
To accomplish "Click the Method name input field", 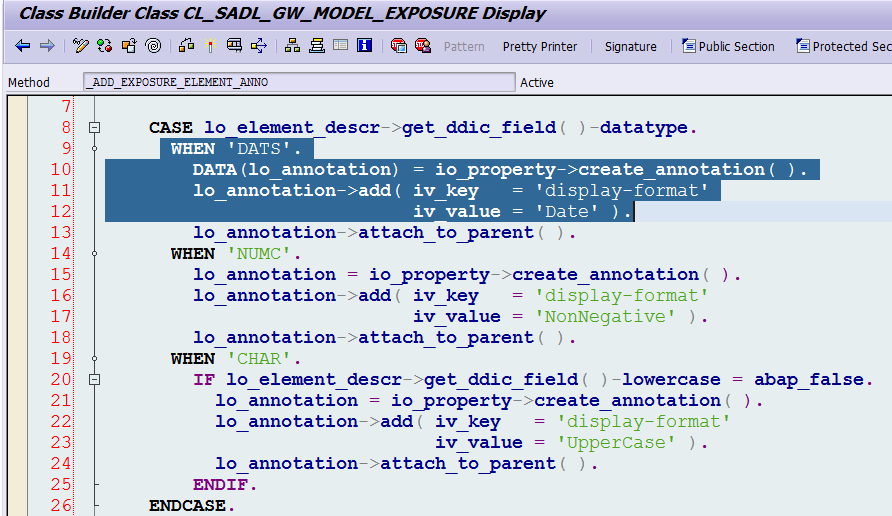I will click(x=299, y=82).
